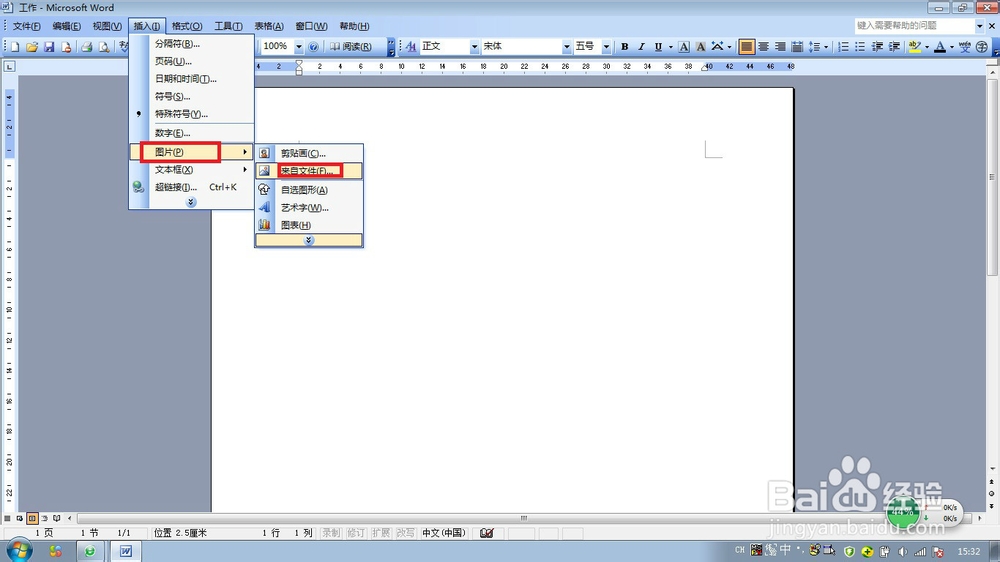Select Align Left (highlighted) button
The height and width of the screenshot is (562, 1000).
(746, 47)
